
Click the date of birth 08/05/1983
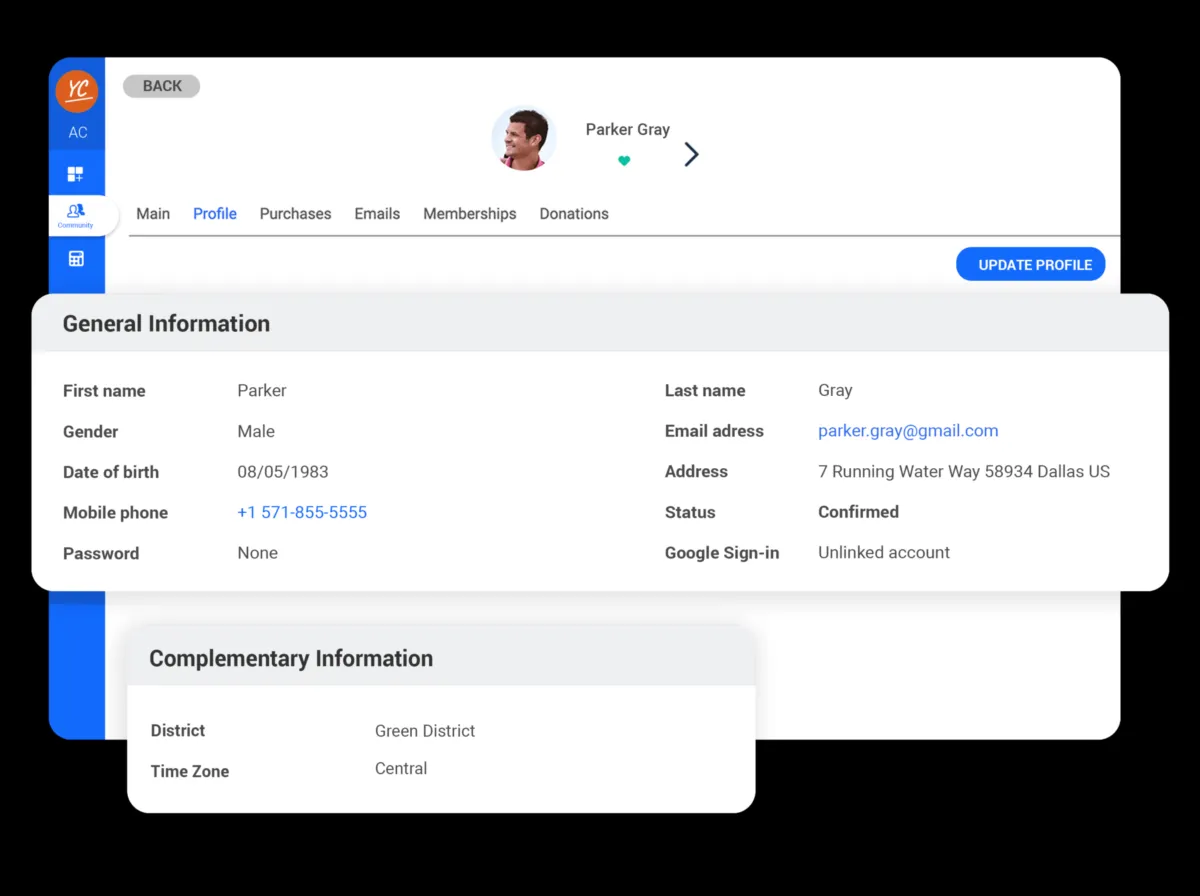pos(283,472)
